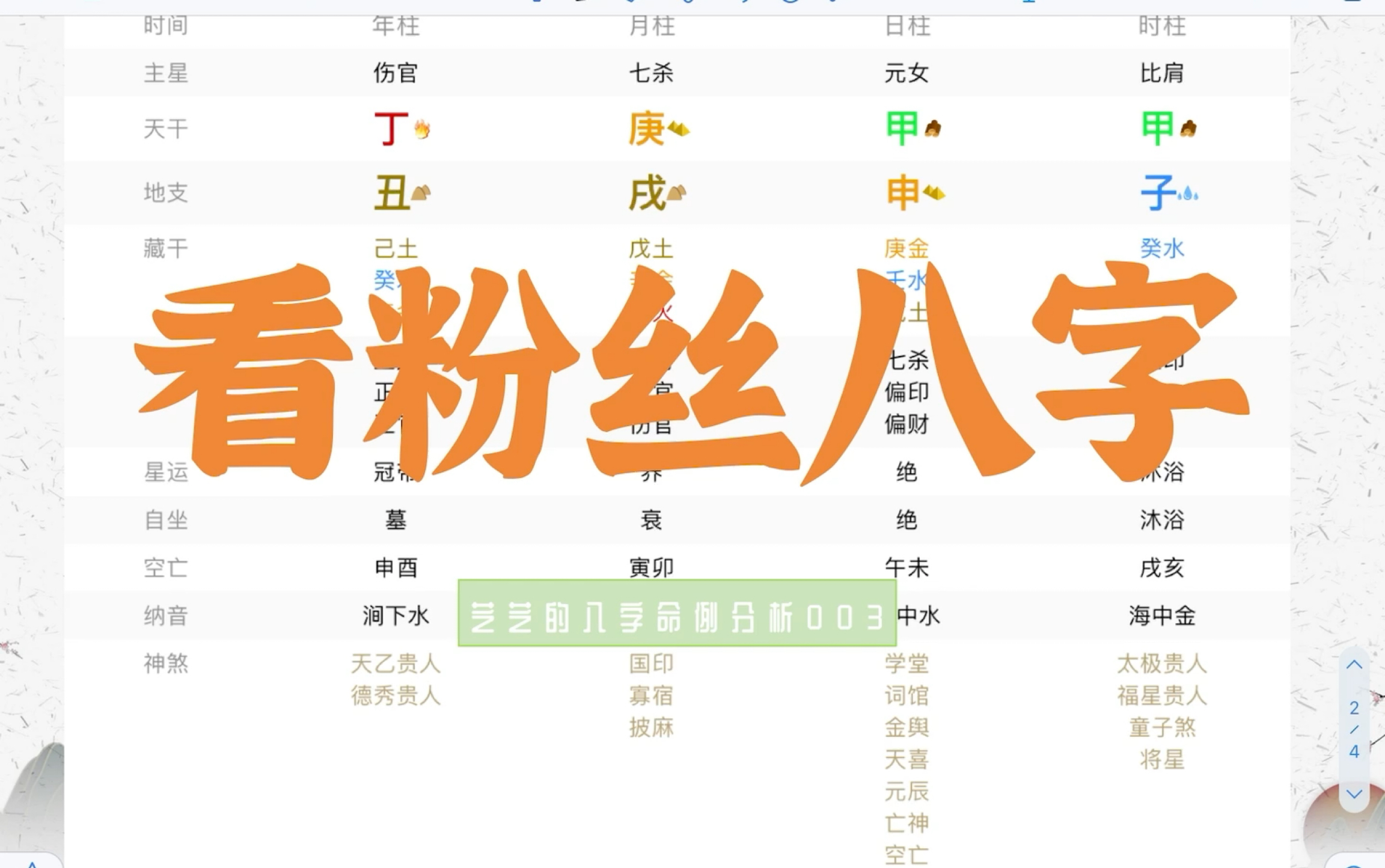Click 偏财 in the day pillar column
Viewport: 1385px width, 868px height.
pos(907,424)
